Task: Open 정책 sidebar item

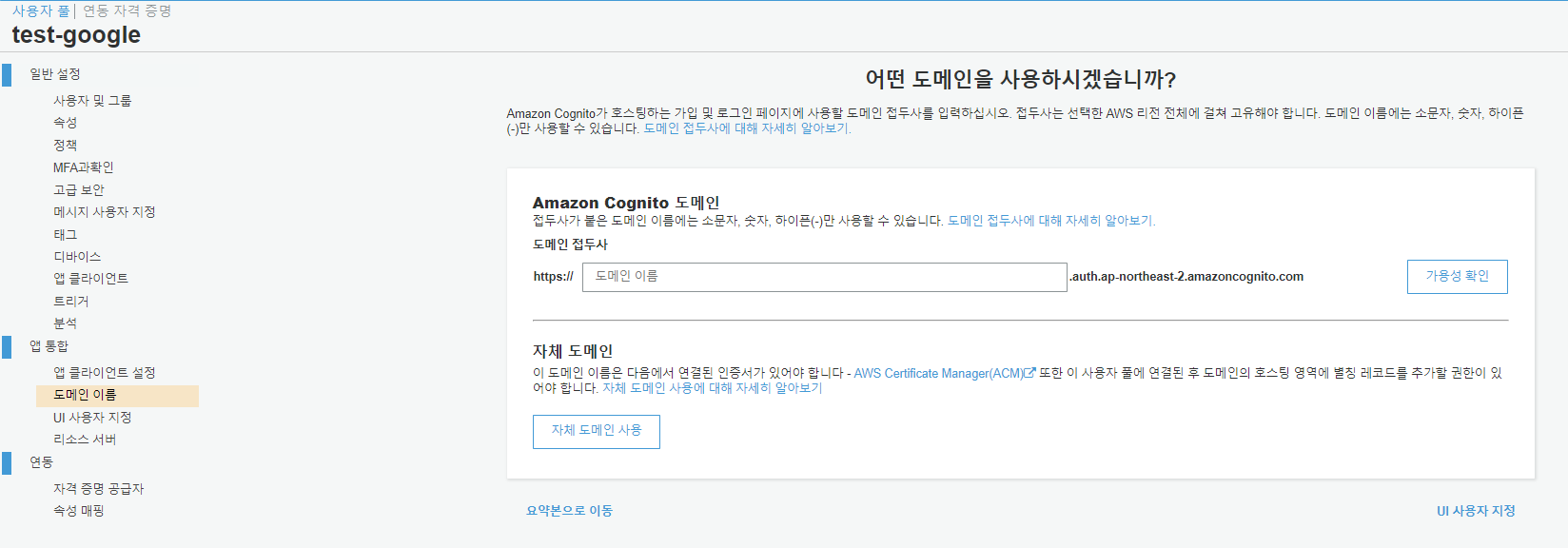Action: point(65,146)
